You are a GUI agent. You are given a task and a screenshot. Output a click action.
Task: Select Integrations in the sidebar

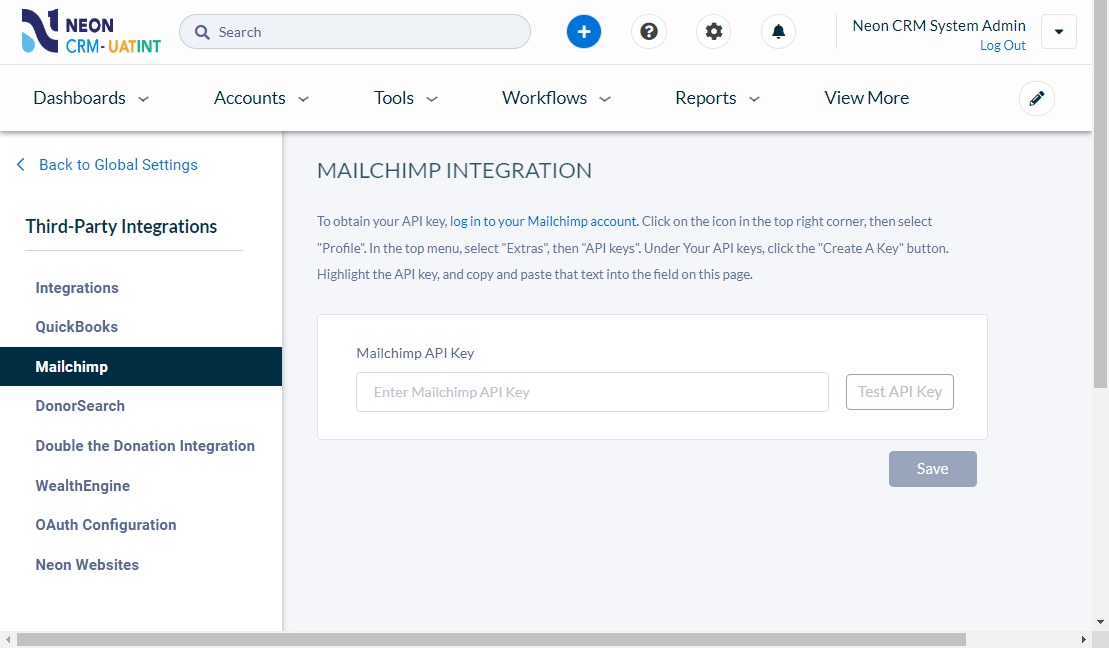click(77, 288)
